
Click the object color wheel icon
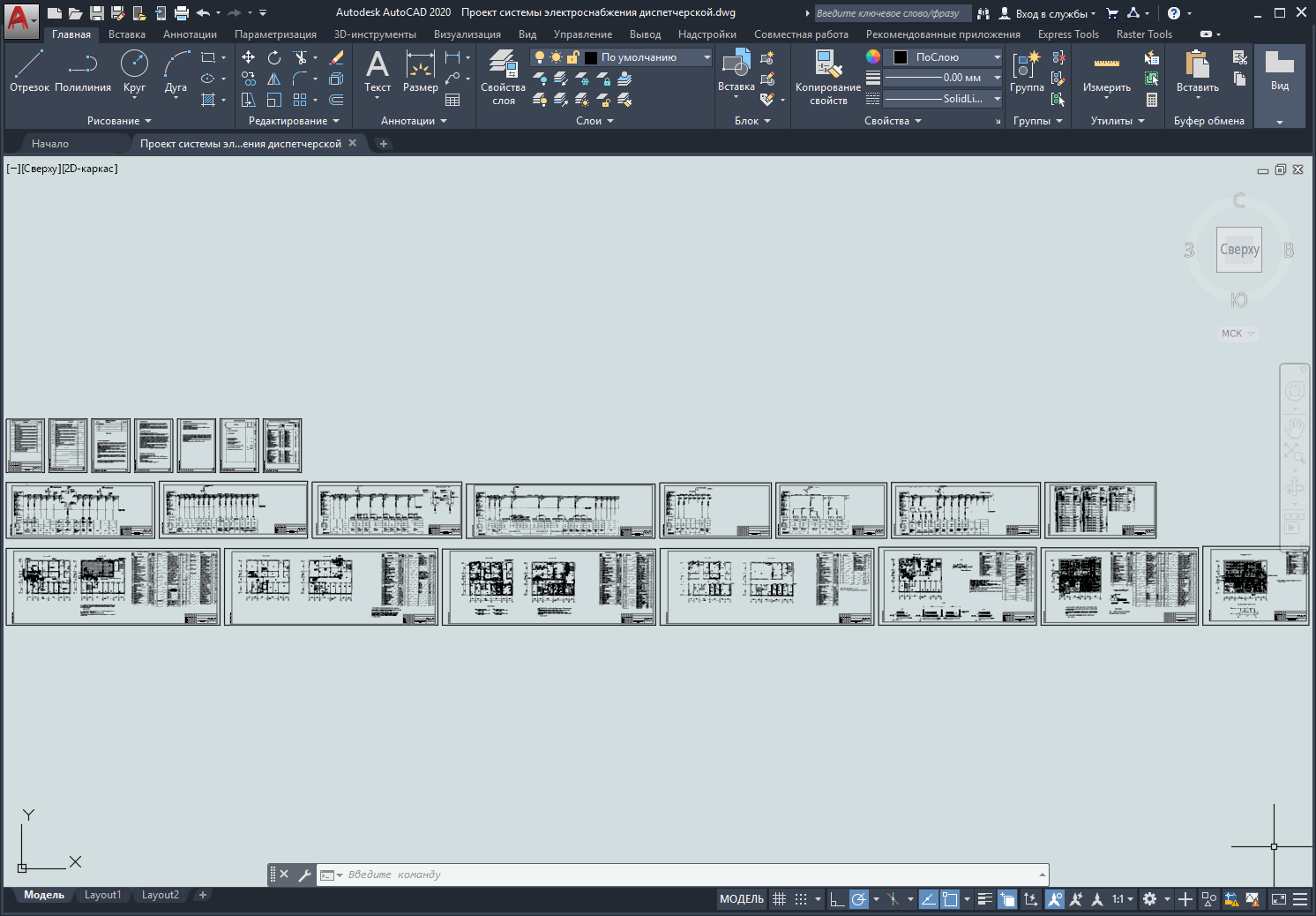[x=873, y=56]
